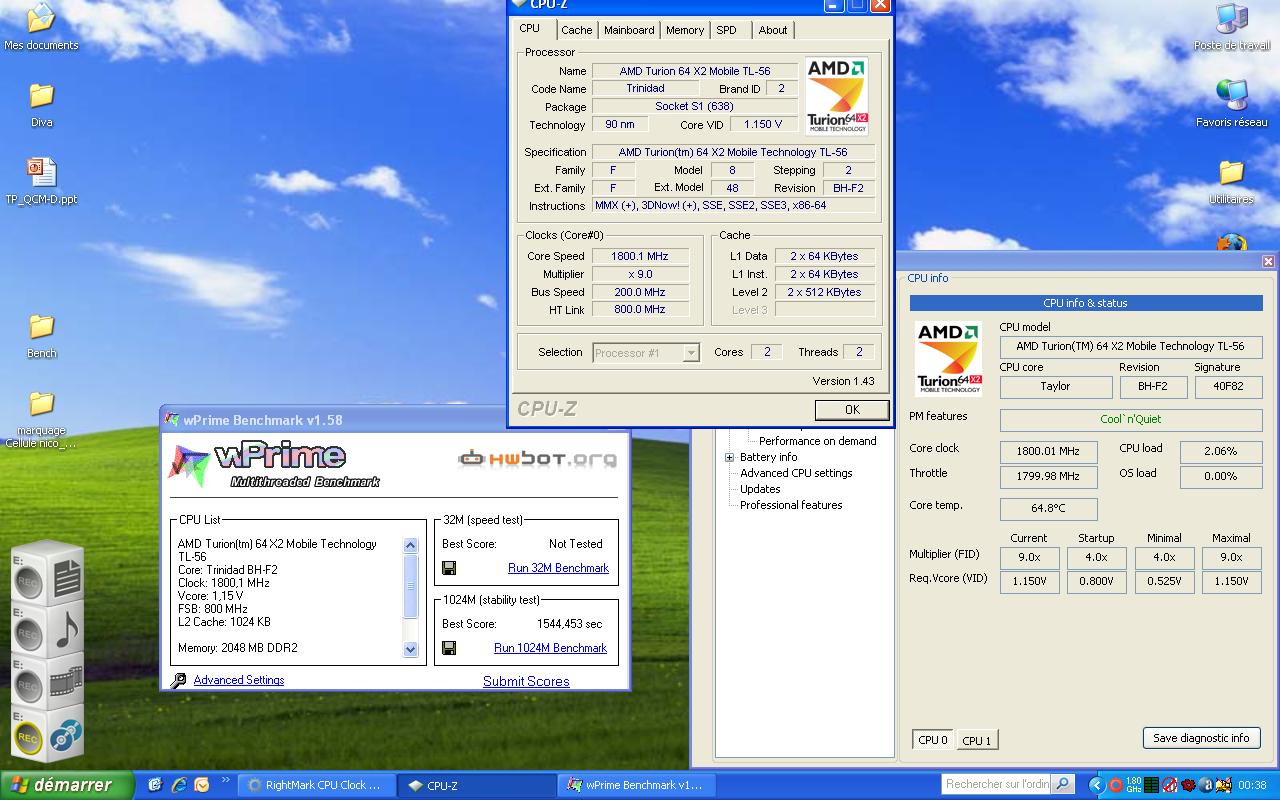Switch to CPU-Z taskbar button
The width and height of the screenshot is (1280, 800).
click(x=477, y=785)
